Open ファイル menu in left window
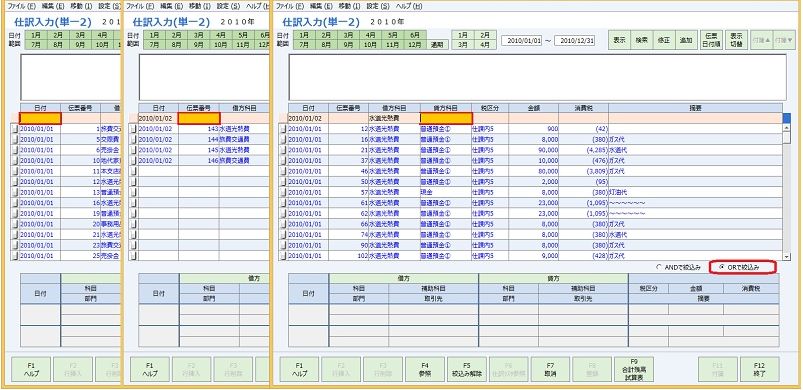 pyautogui.click(x=22, y=7)
